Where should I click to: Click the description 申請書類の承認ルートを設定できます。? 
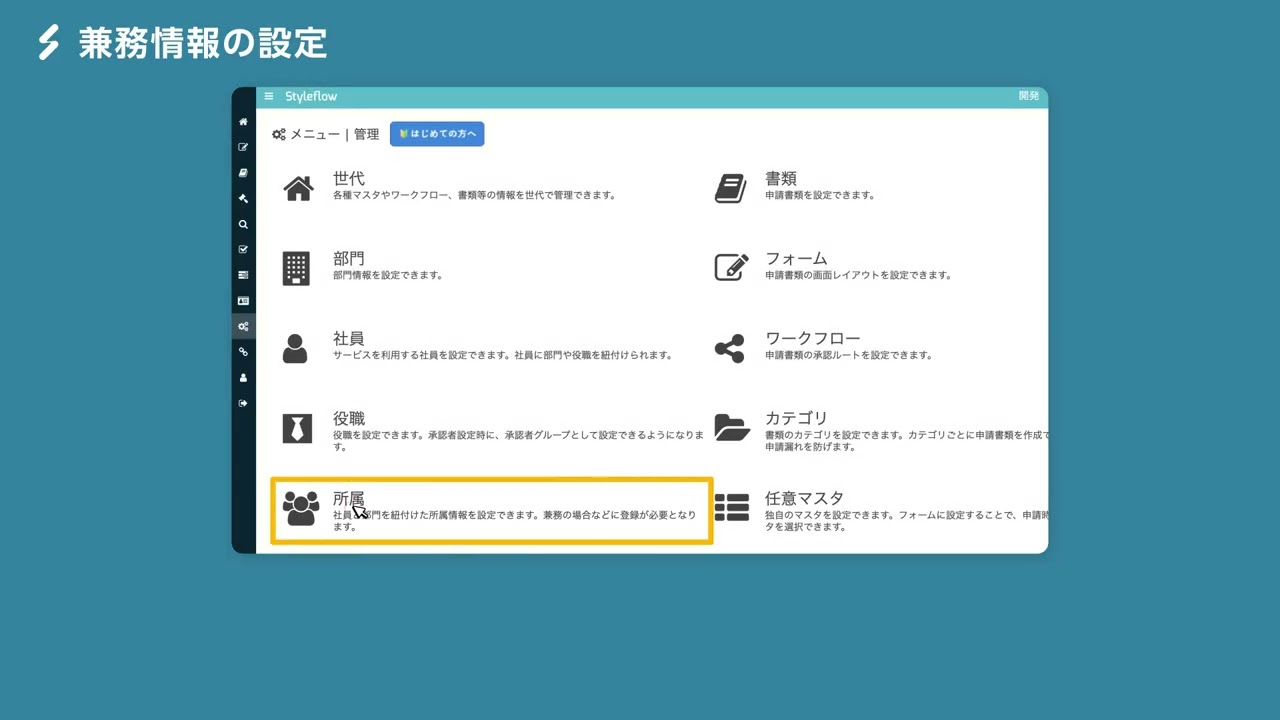[849, 355]
